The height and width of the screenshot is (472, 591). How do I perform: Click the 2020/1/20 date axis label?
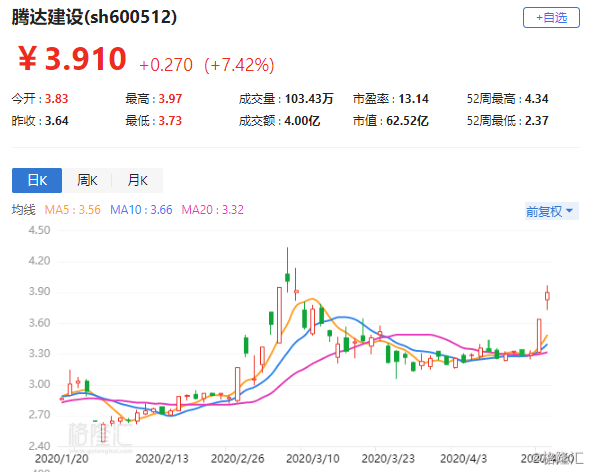(x=62, y=459)
